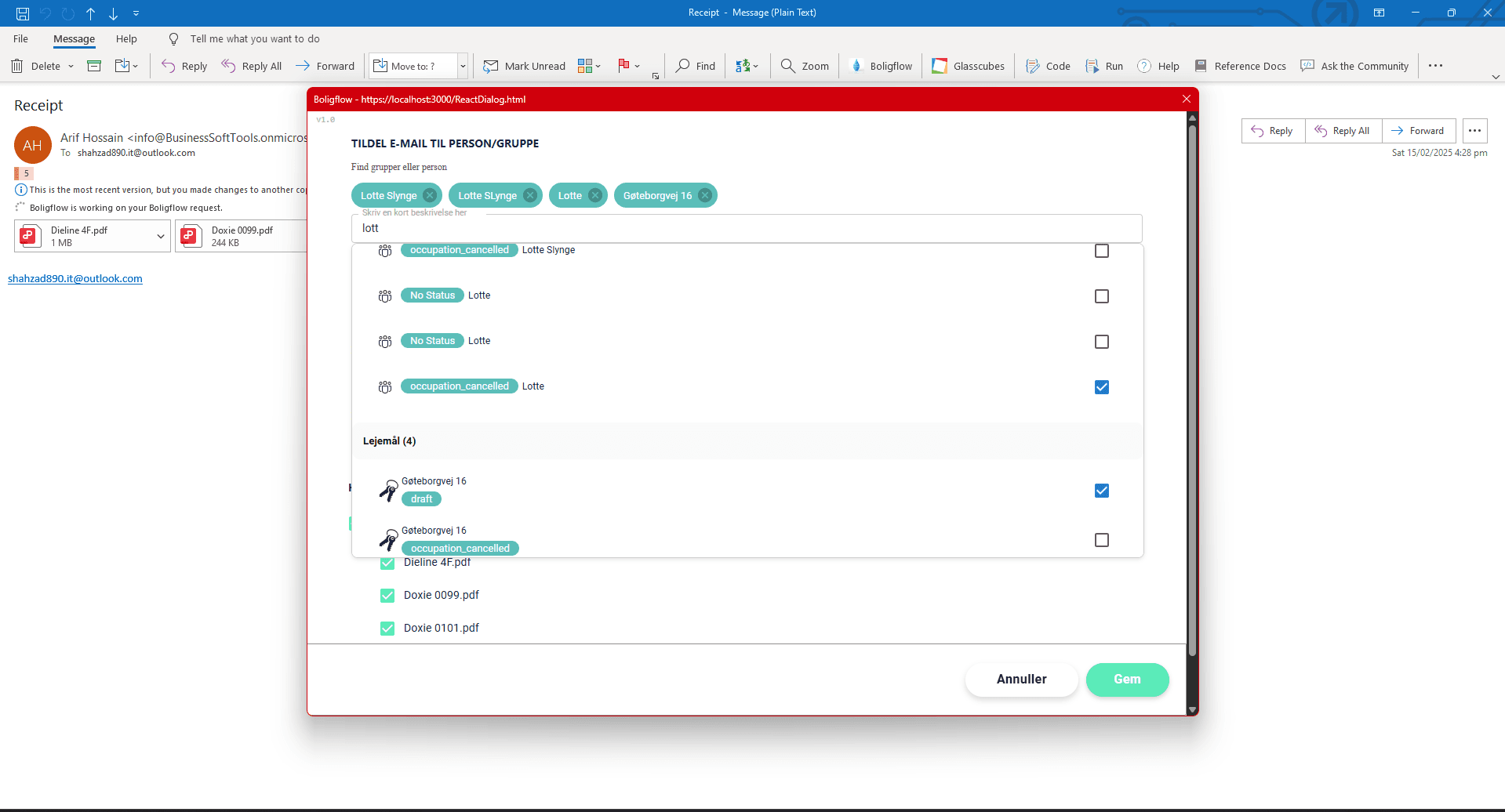Image resolution: width=1505 pixels, height=812 pixels.
Task: Go to previous item with up arrow
Action: coord(91,13)
